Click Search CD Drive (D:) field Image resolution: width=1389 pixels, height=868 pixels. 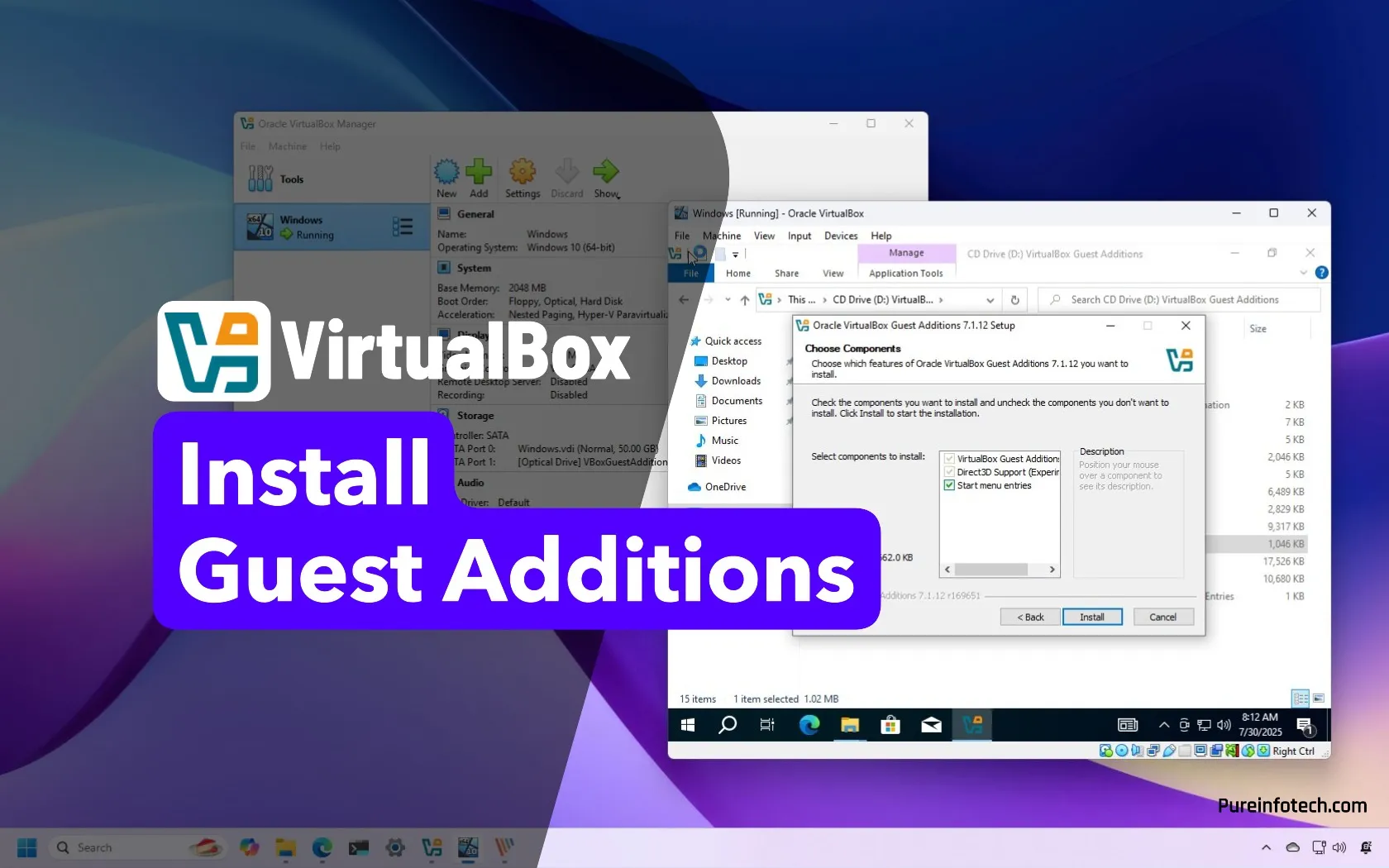tap(1179, 300)
